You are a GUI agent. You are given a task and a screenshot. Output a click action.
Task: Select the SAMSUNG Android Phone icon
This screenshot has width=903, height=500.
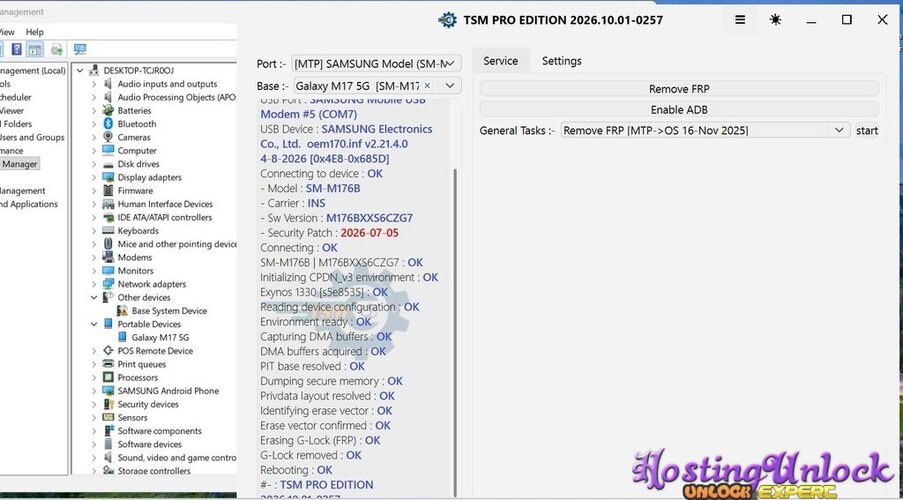click(x=108, y=391)
